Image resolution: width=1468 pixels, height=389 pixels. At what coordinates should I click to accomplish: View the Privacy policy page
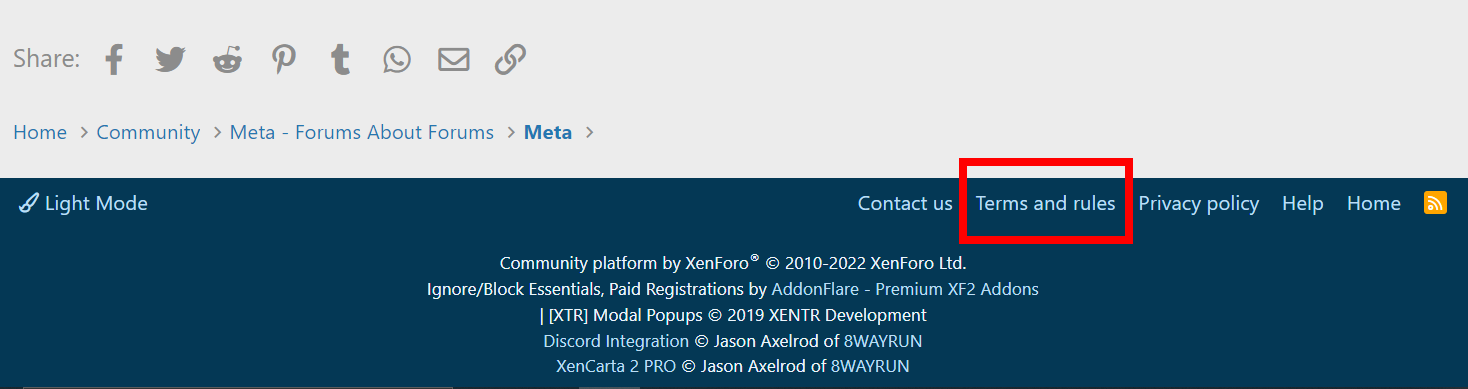(1198, 203)
